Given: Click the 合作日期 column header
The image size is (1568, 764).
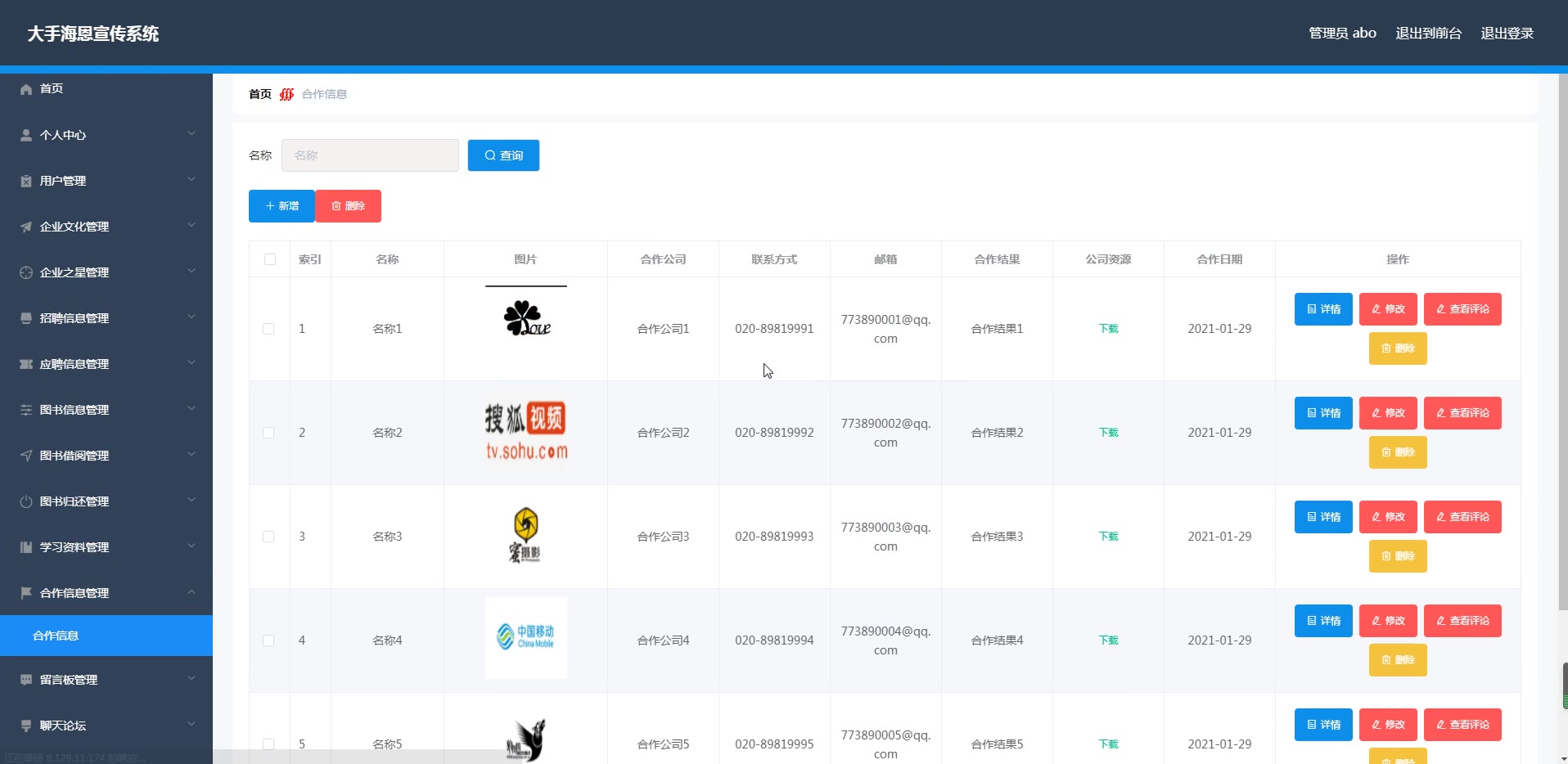Looking at the screenshot, I should point(1219,259).
